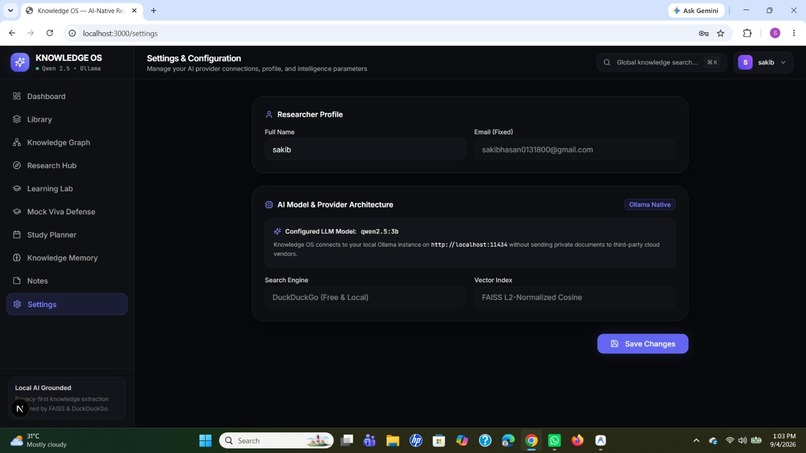Viewport: 806px width, 453px height.
Task: Click the Qwen 2.5 Ollama status text
Action: point(71,68)
